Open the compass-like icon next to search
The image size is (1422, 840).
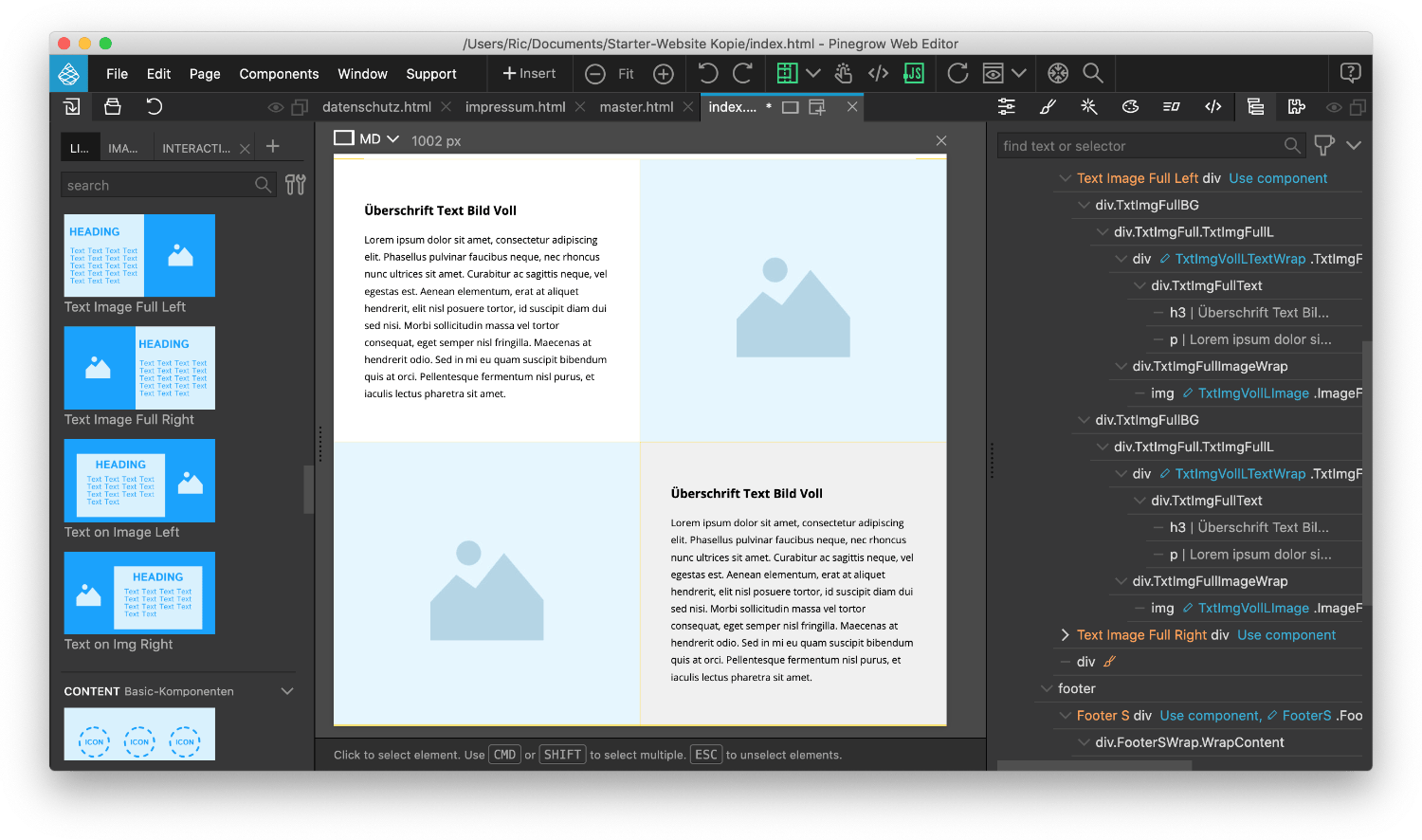(1058, 73)
